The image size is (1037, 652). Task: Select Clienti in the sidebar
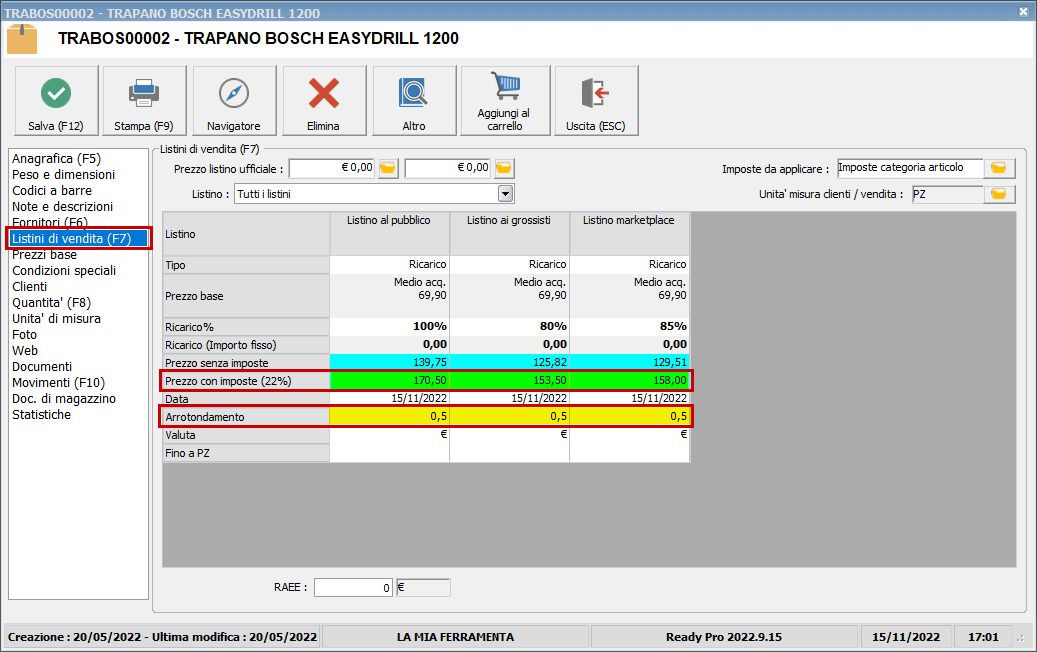click(29, 286)
